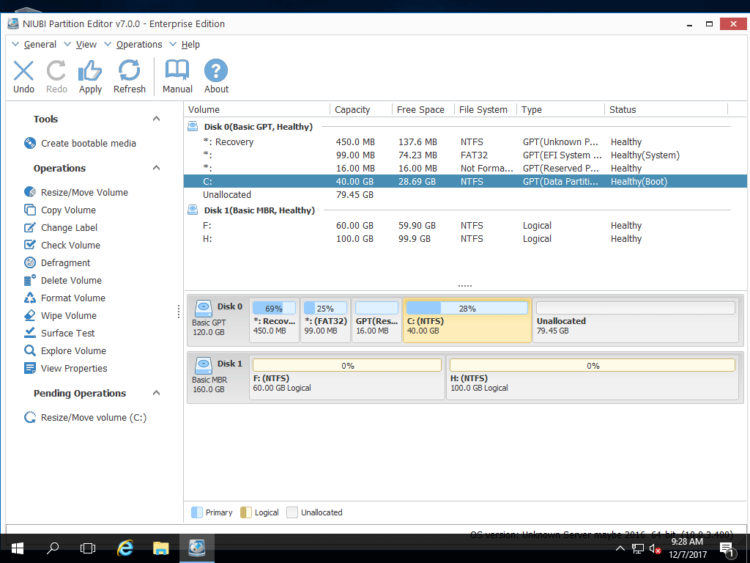Choose Delete Volume operation
The height and width of the screenshot is (563, 750).
[63, 280]
